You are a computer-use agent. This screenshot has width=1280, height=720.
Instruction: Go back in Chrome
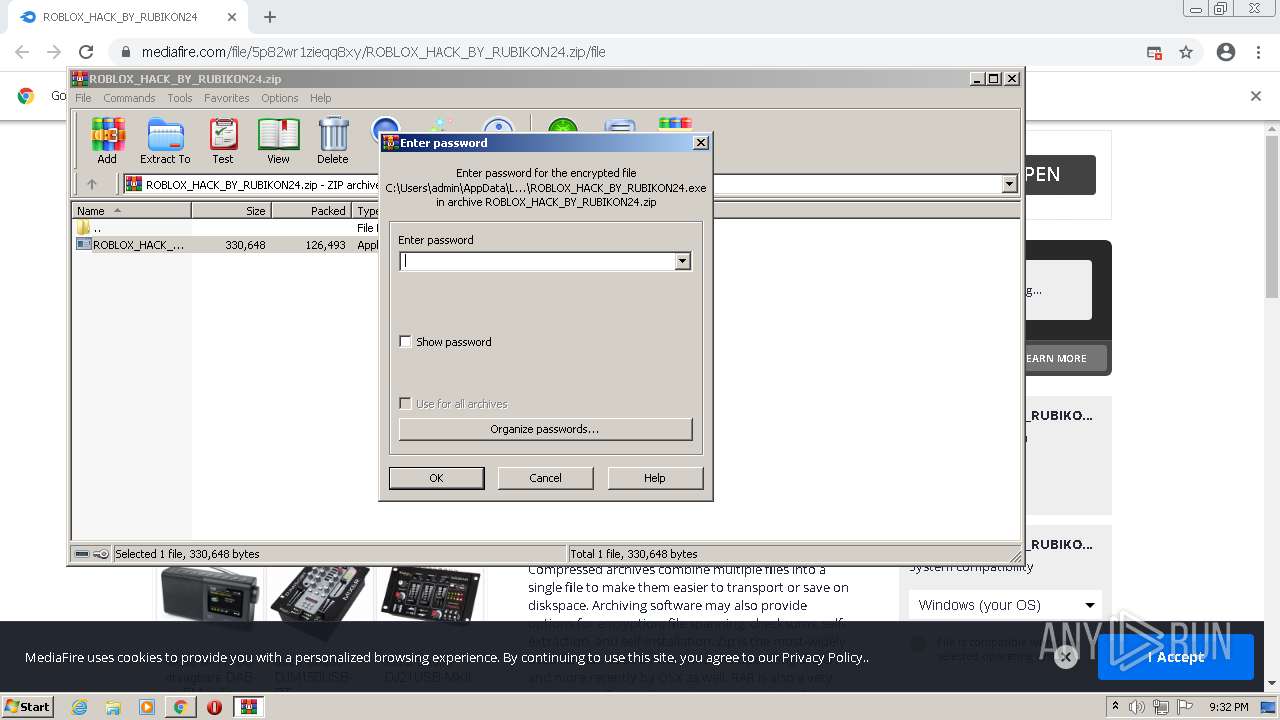[22, 52]
